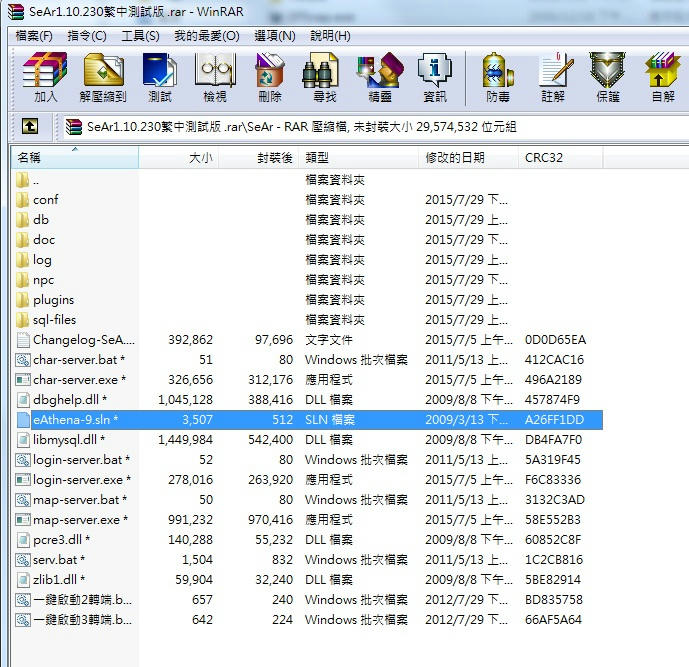The height and width of the screenshot is (667, 689).
Task: Sort by CRC32 column header
Action: point(561,157)
